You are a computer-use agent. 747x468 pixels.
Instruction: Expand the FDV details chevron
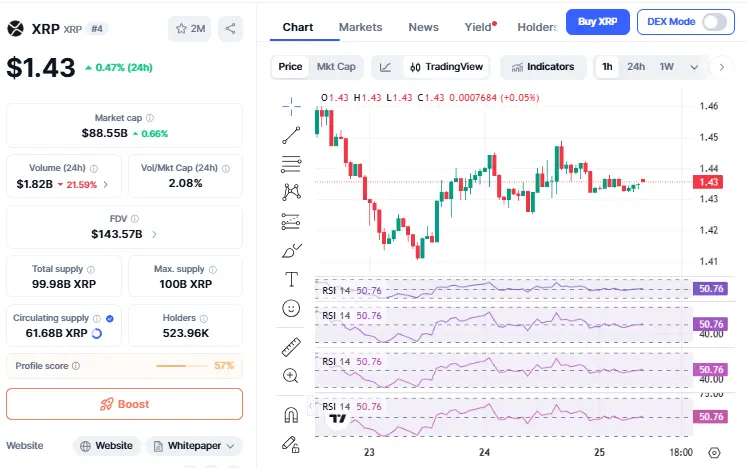point(153,234)
